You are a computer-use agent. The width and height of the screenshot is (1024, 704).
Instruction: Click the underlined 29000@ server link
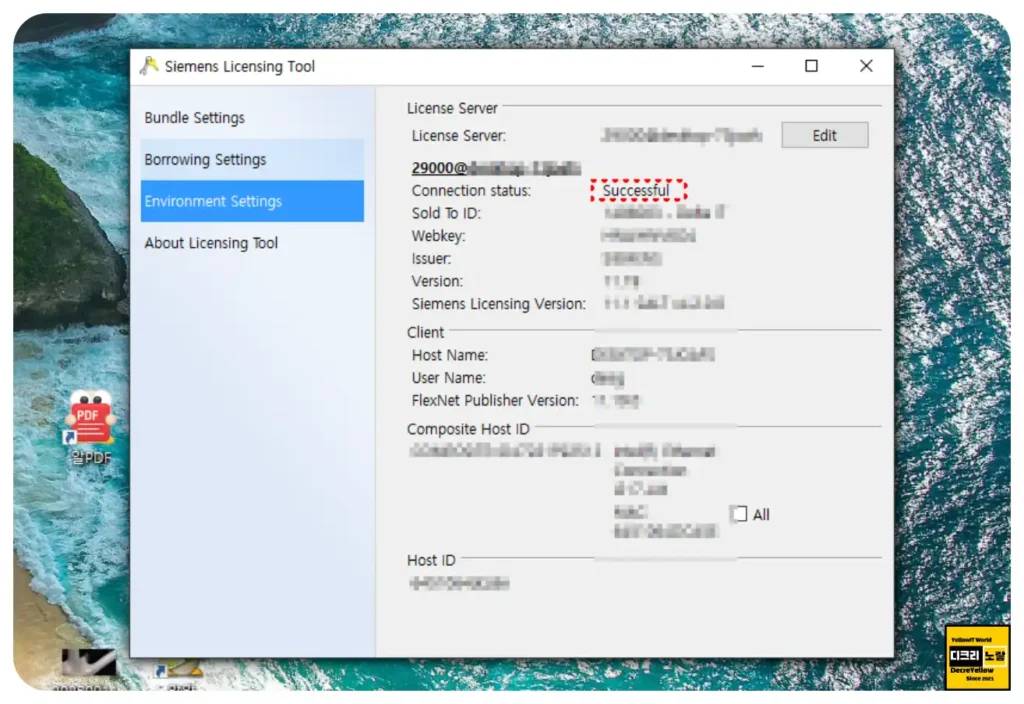(496, 168)
